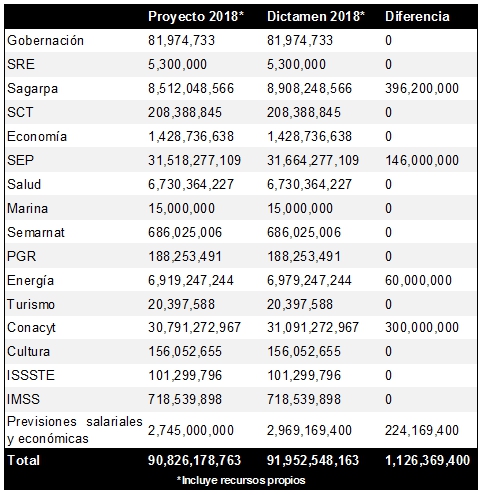The width and height of the screenshot is (483, 495).
Task: Click the Diferencia column header
Action: (417, 17)
